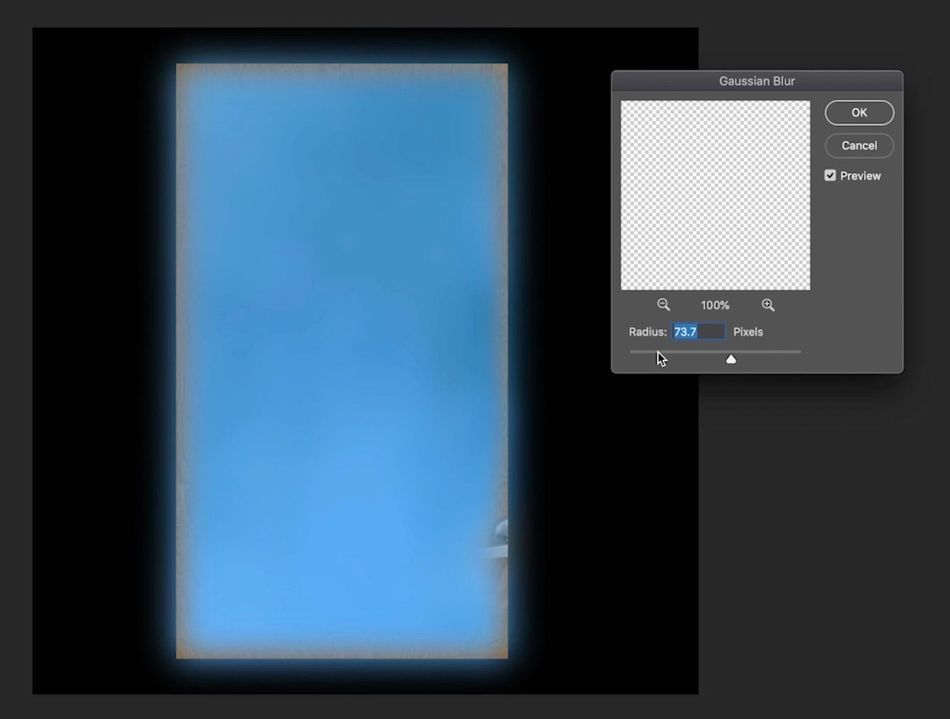Click the Preview label text
Viewport: 950px width, 719px height.
(x=859, y=175)
